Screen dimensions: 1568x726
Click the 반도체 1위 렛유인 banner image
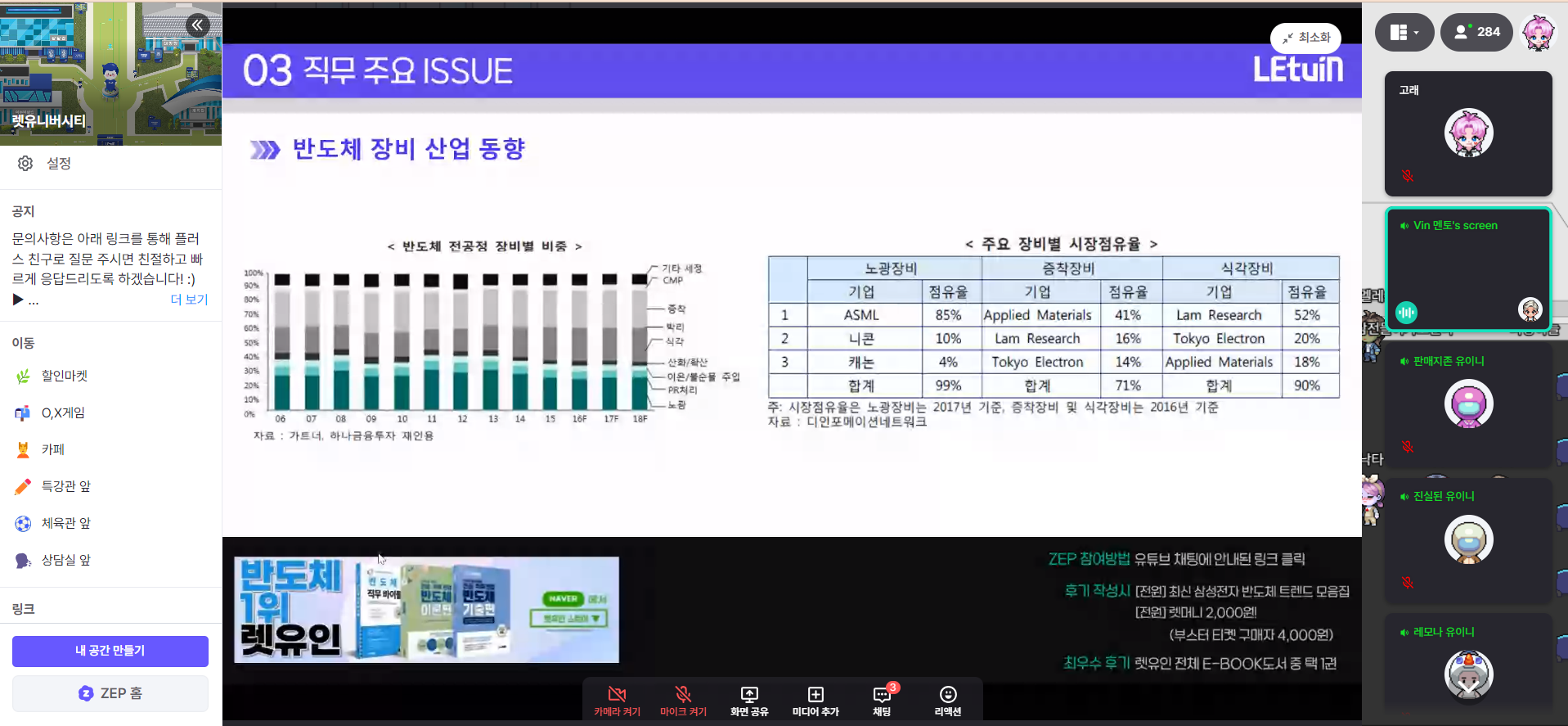point(426,610)
